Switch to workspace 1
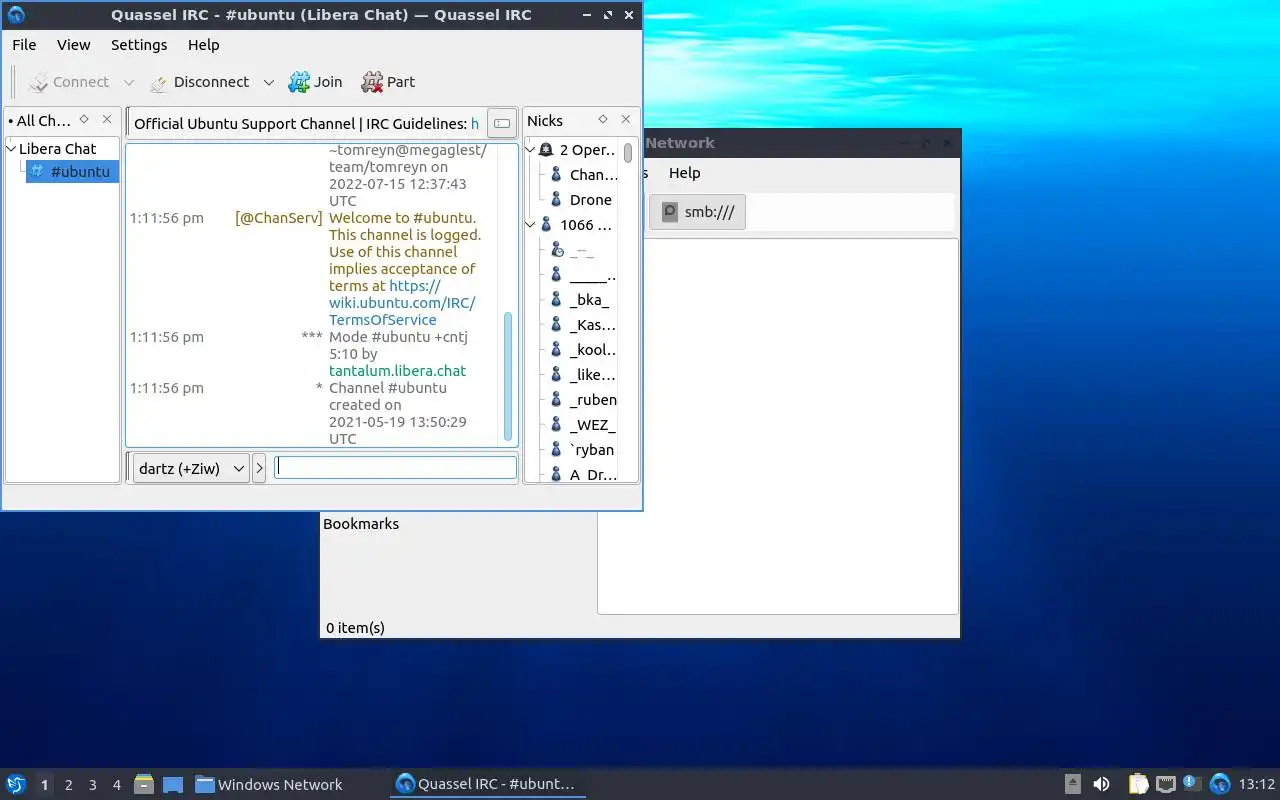1280x800 pixels. [x=44, y=785]
